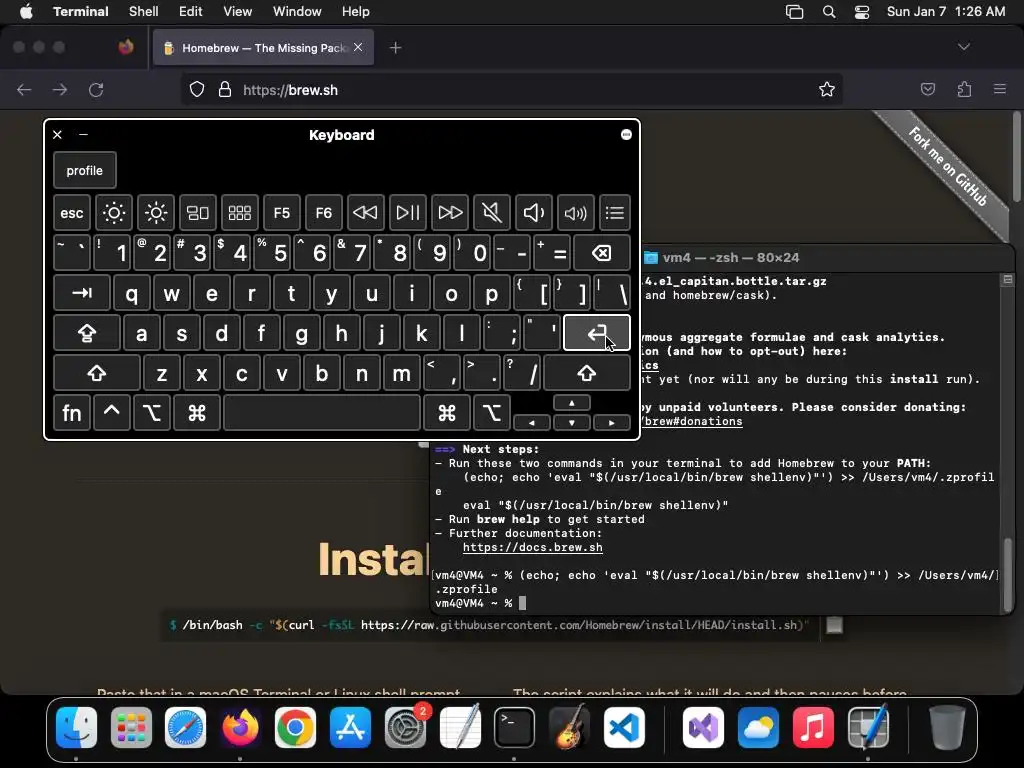Tap the right arrow key
This screenshot has height=768, width=1024.
611,423
